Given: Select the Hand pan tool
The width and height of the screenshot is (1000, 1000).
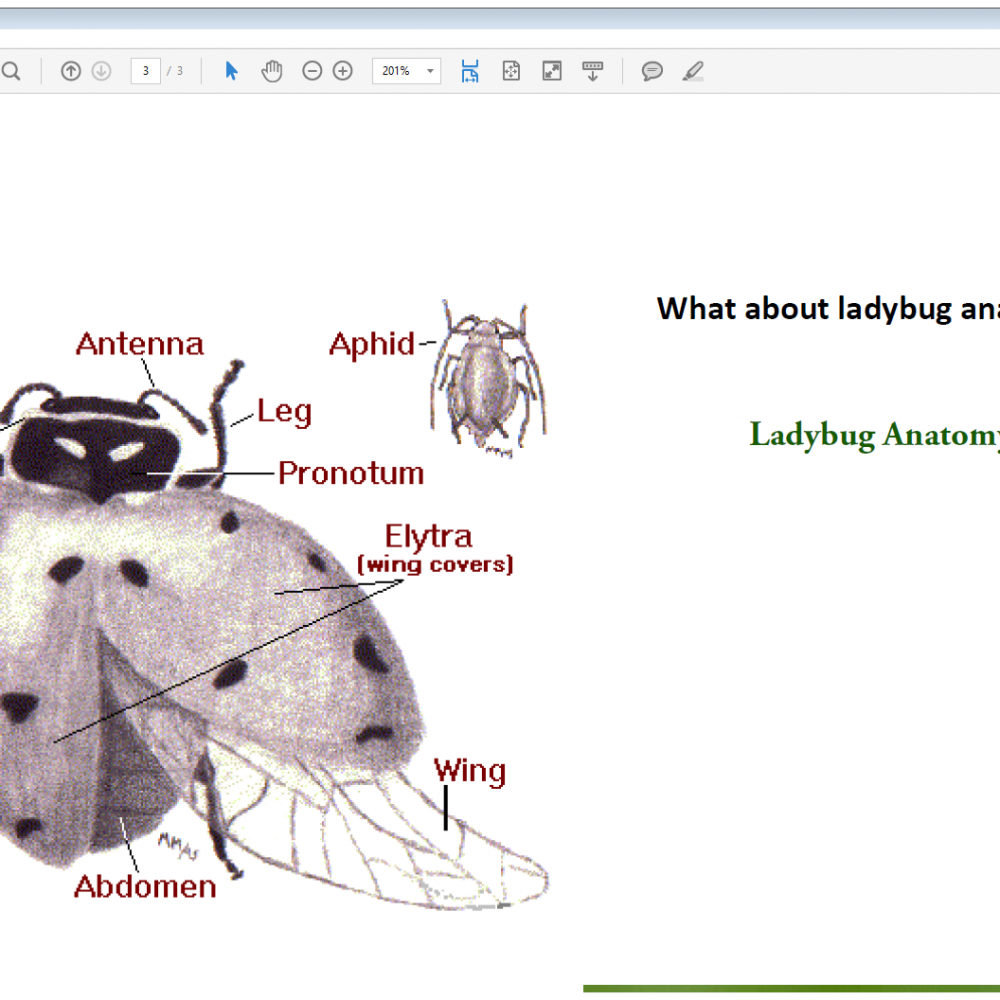Looking at the screenshot, I should 272,71.
